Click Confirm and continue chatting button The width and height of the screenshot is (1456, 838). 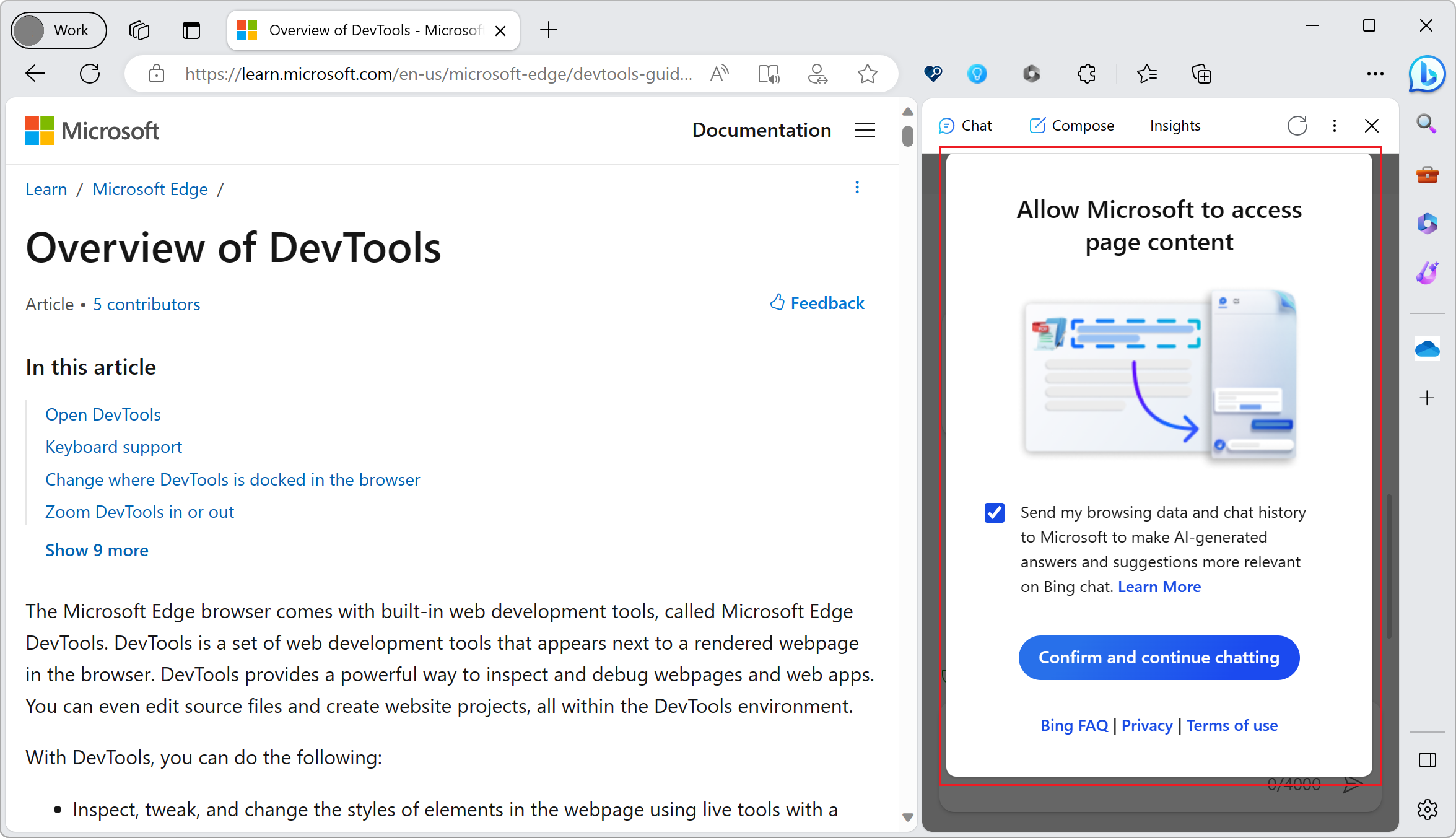(x=1158, y=658)
